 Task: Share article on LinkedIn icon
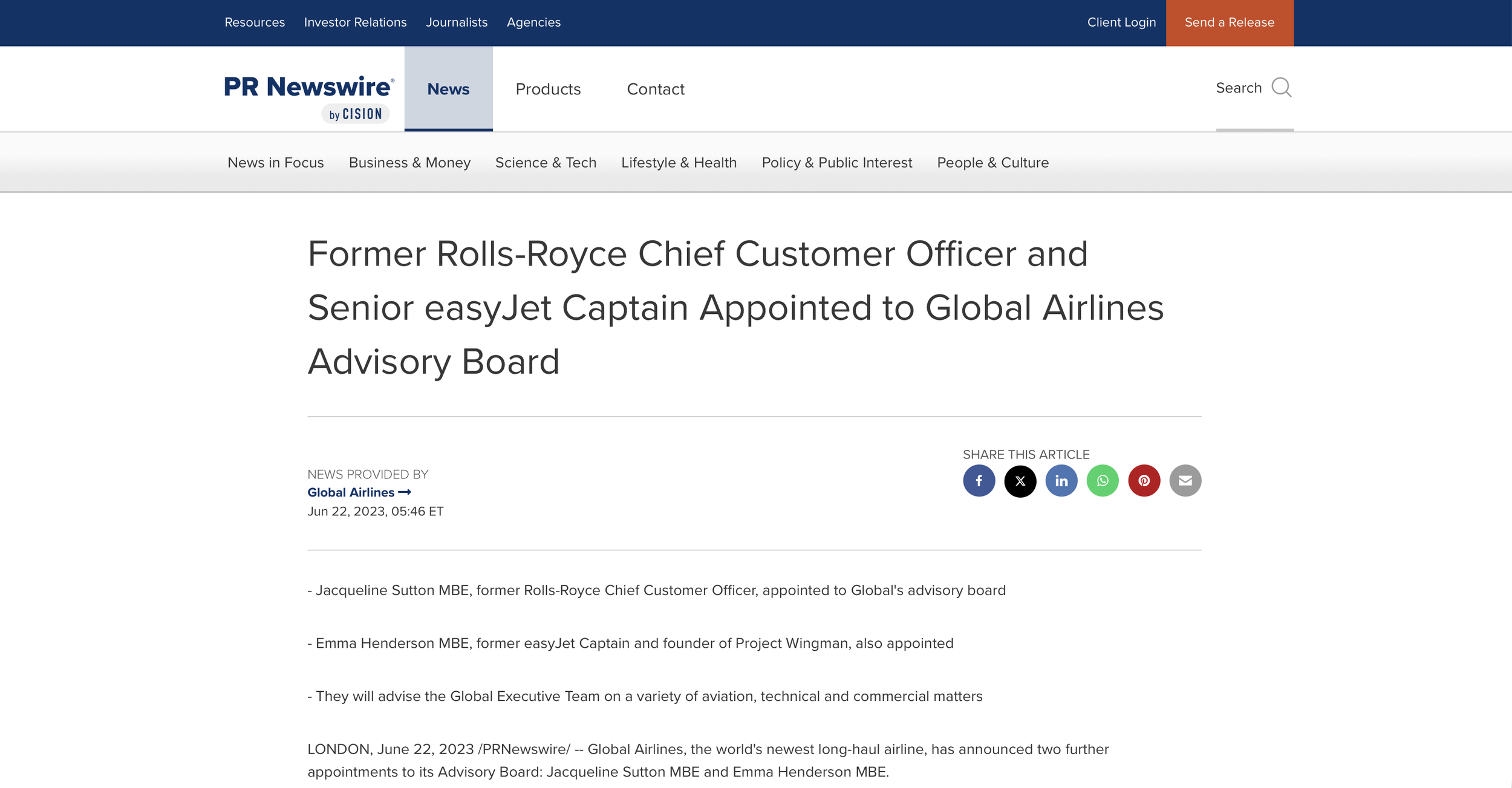(x=1061, y=481)
